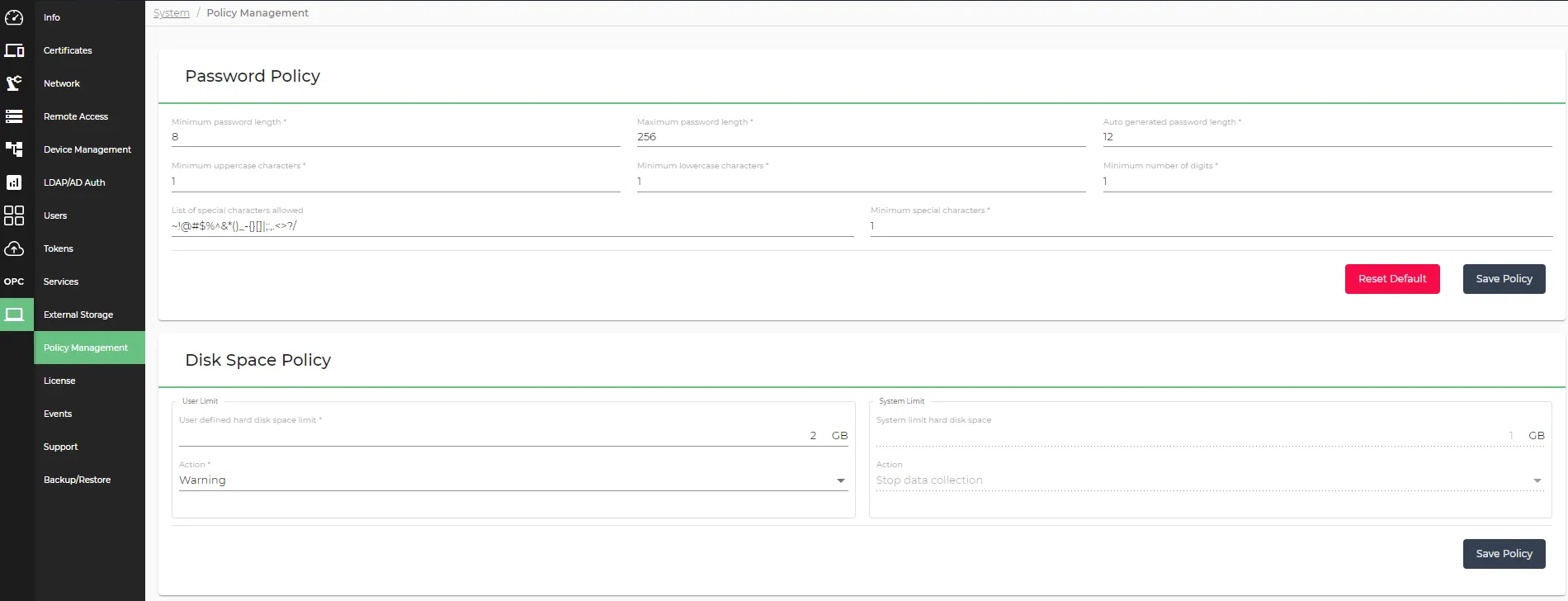Click the bar chart icon in sidebar
The width and height of the screenshot is (1568, 601).
14,182
